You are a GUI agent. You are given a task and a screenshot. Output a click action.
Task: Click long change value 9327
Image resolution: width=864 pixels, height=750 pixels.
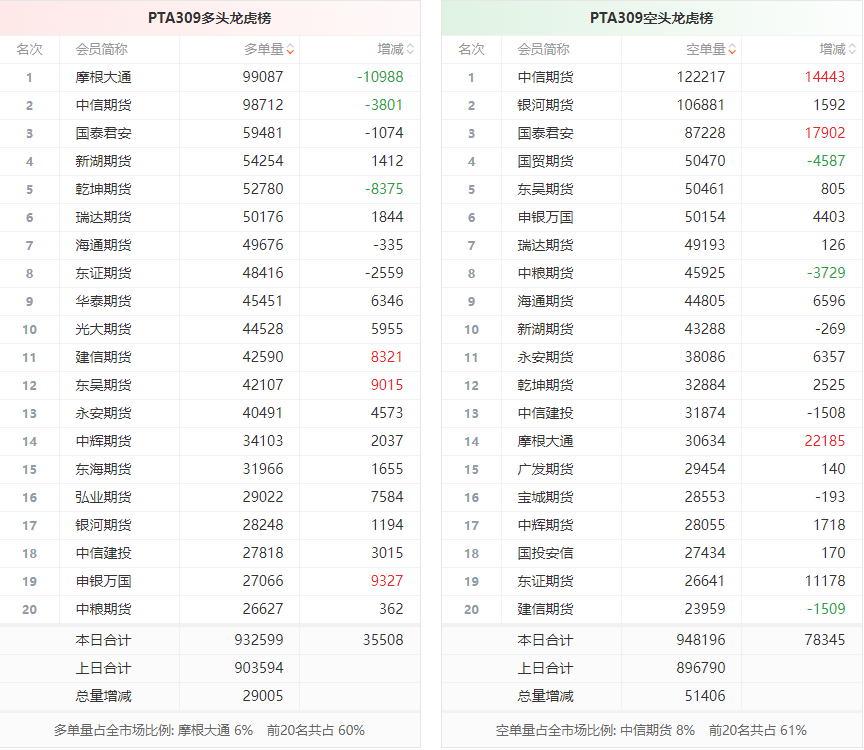pyautogui.click(x=387, y=581)
